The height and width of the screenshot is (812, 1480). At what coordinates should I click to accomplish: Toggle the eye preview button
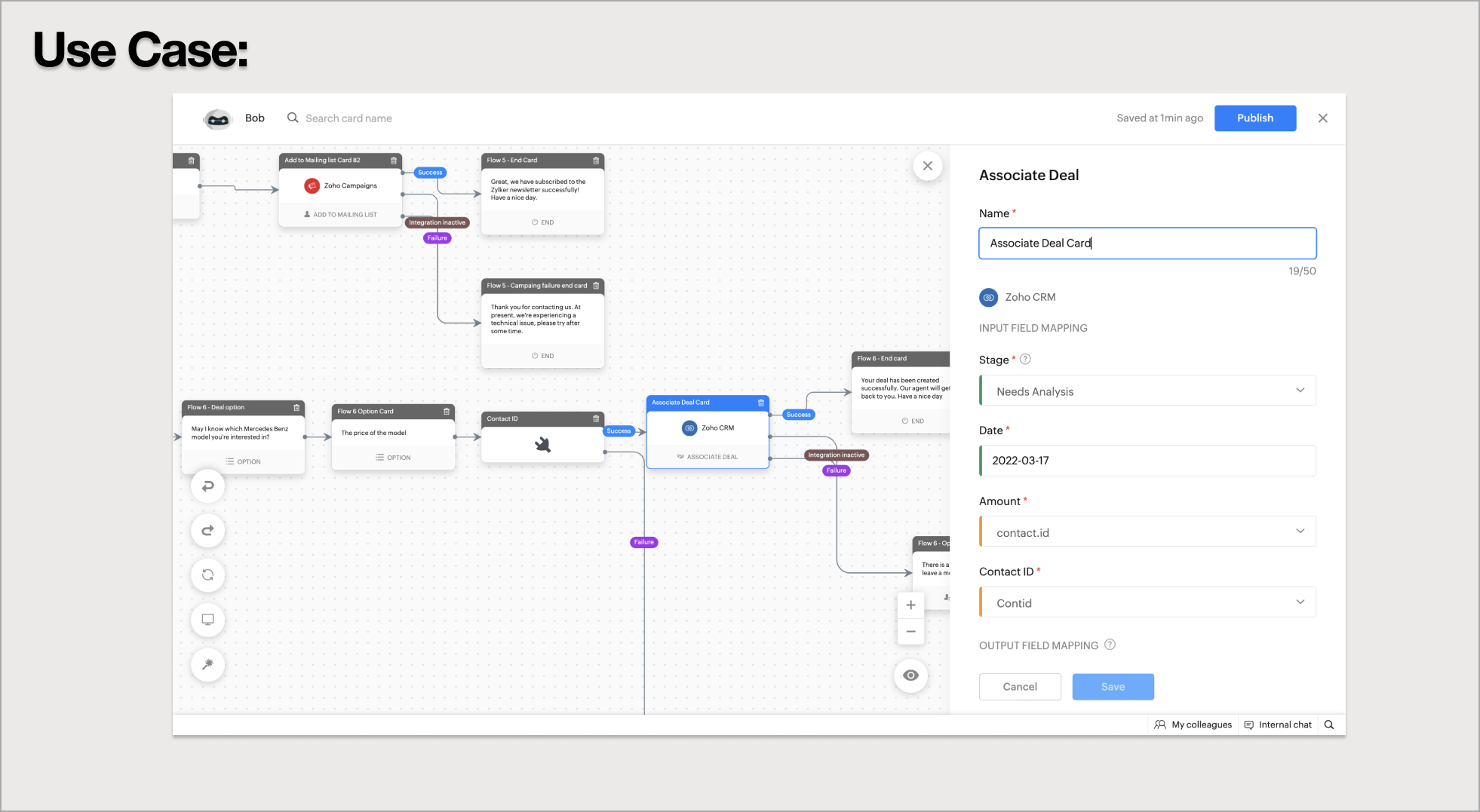910,676
